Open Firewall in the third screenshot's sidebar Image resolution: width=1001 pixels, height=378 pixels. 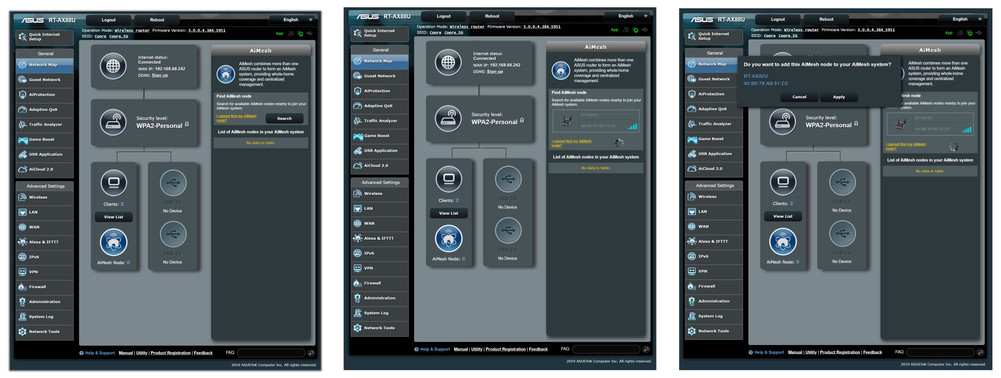tap(714, 286)
